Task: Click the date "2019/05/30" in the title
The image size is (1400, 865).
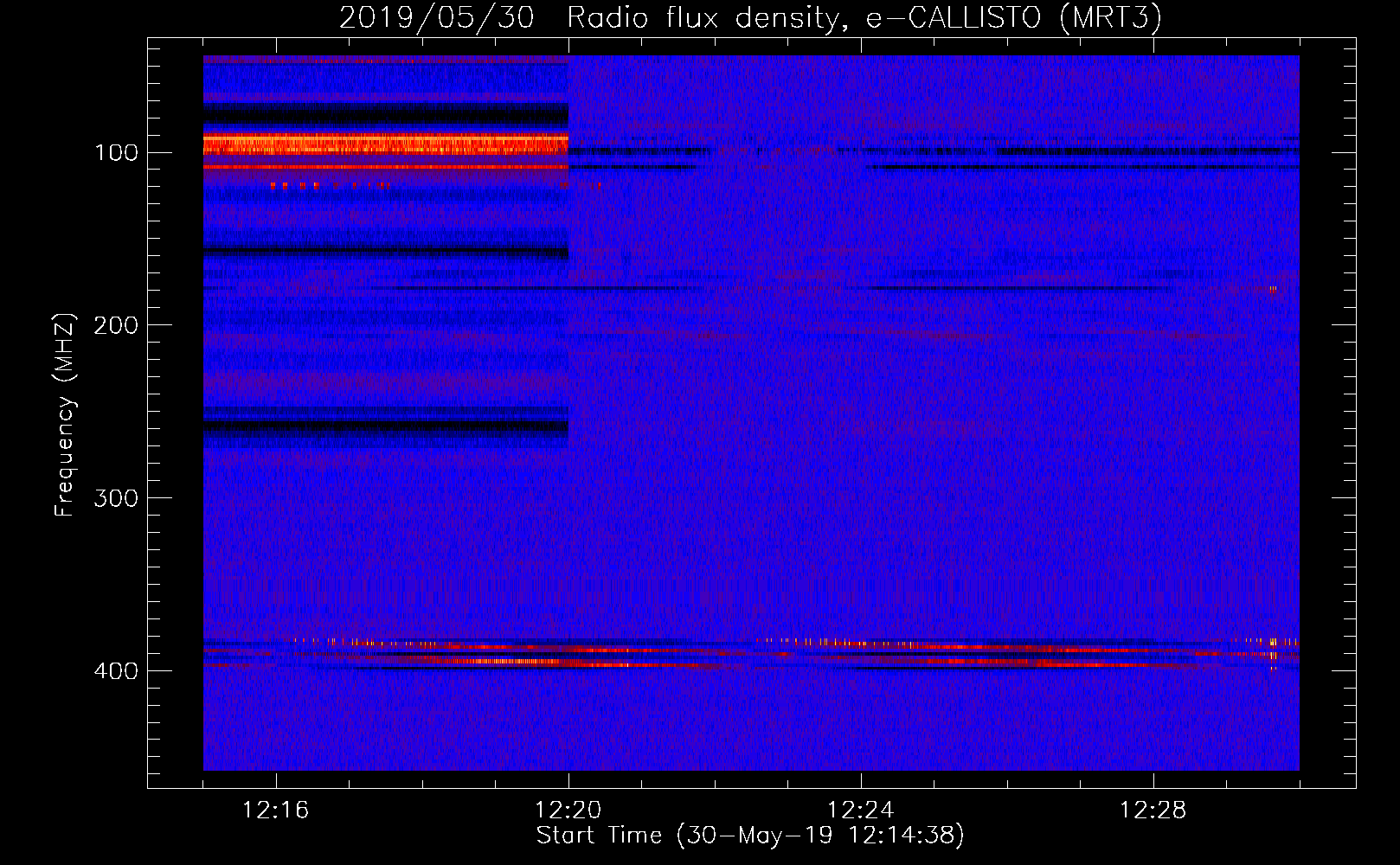Action: click(436, 18)
